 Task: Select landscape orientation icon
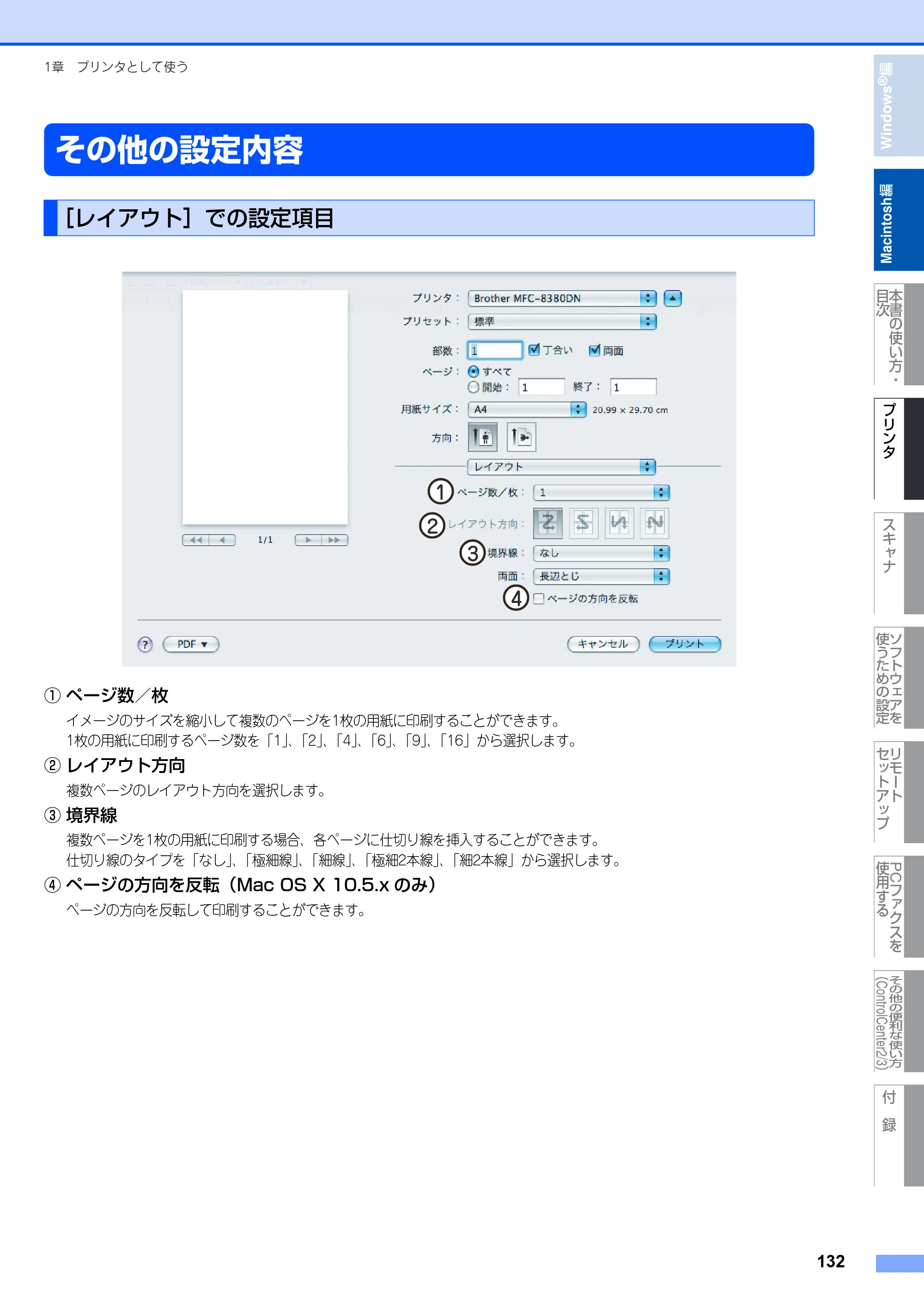pyautogui.click(x=521, y=437)
